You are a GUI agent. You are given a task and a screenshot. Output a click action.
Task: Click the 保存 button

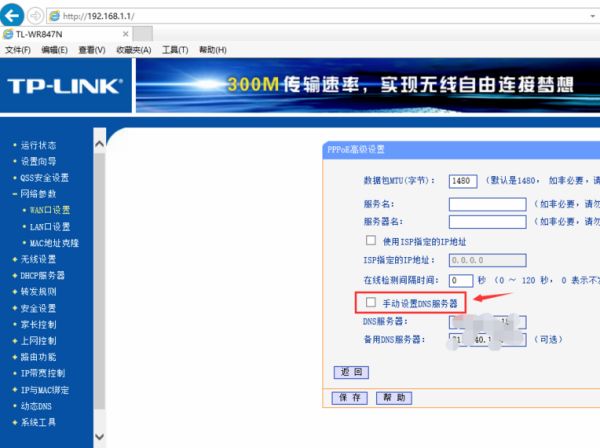coord(350,397)
